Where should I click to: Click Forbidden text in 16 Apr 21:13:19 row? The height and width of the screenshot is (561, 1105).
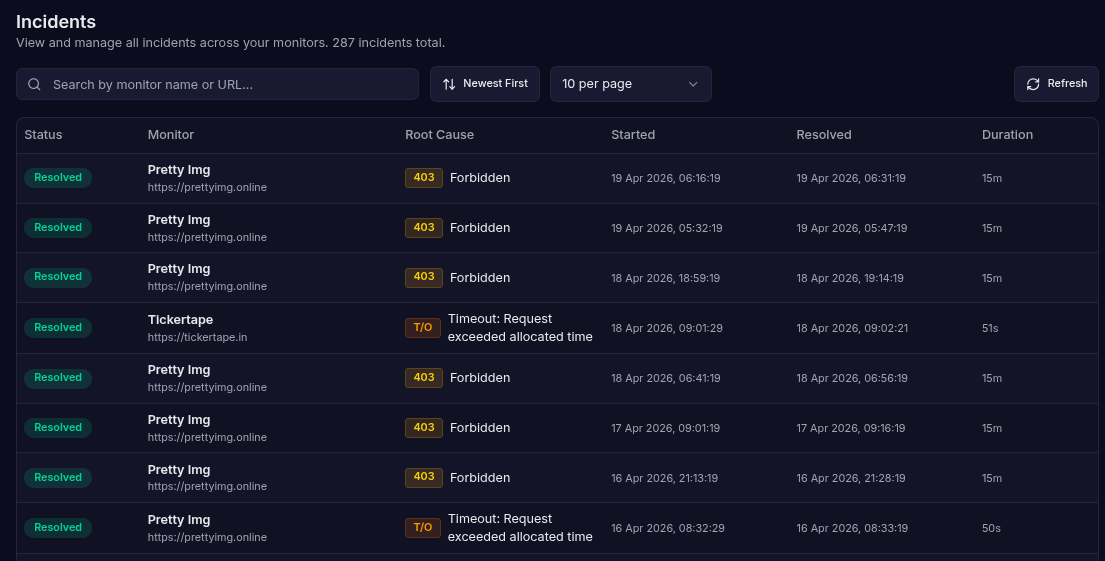click(x=480, y=478)
